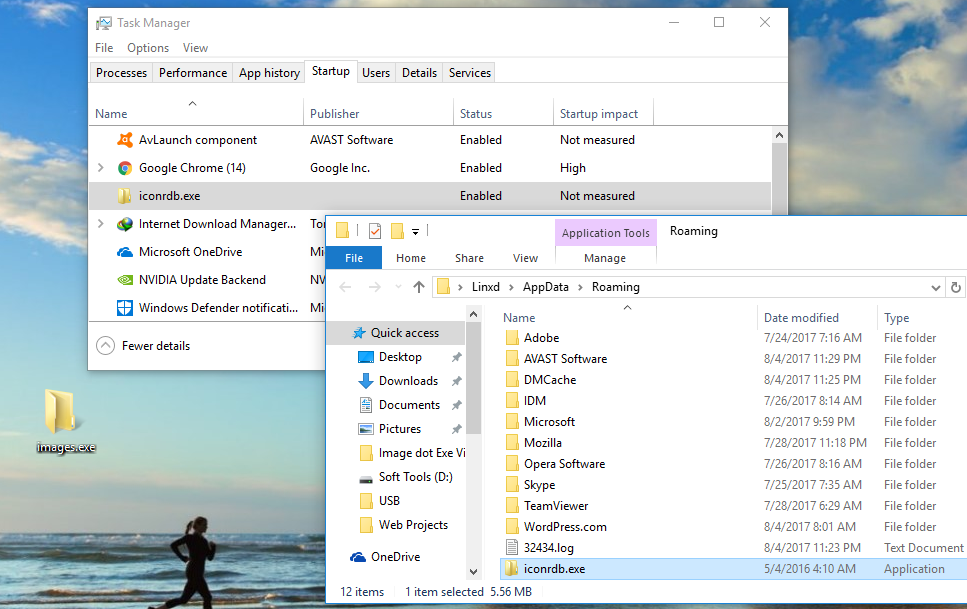Click navigation pane scrollbar thumb

pos(473,377)
